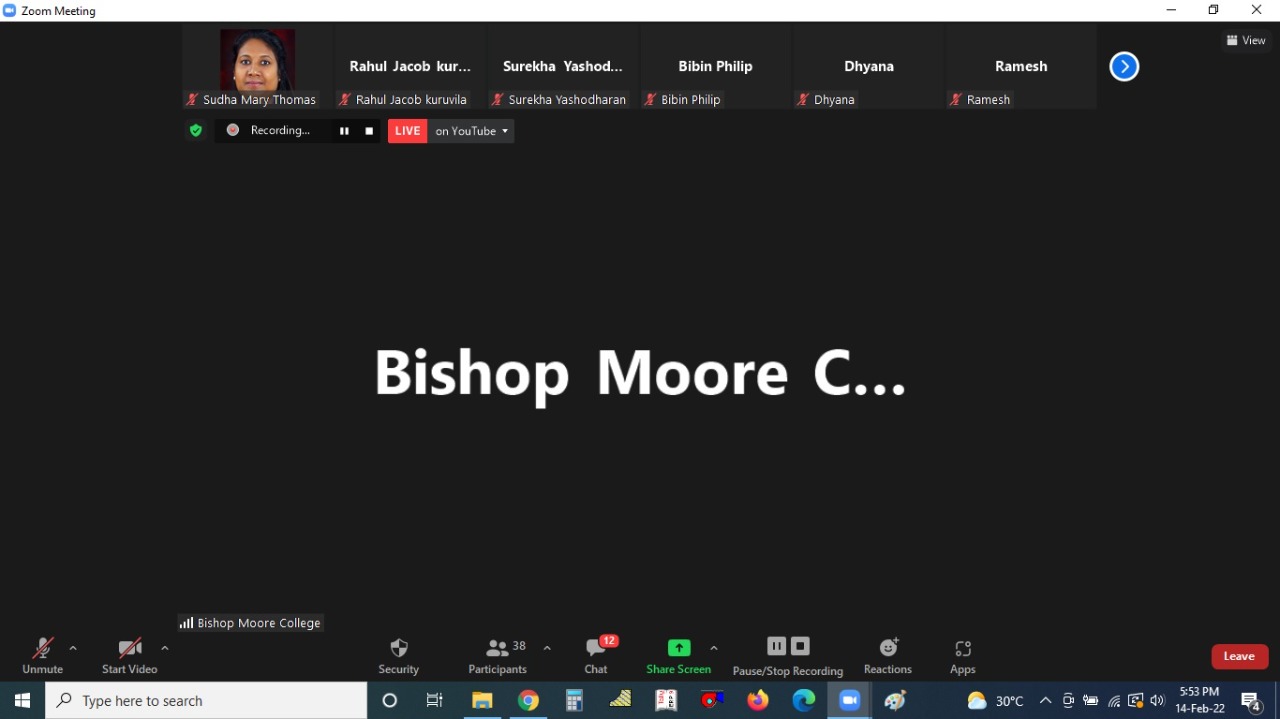Click the green Share Screen button
1280x719 pixels.
(678, 656)
